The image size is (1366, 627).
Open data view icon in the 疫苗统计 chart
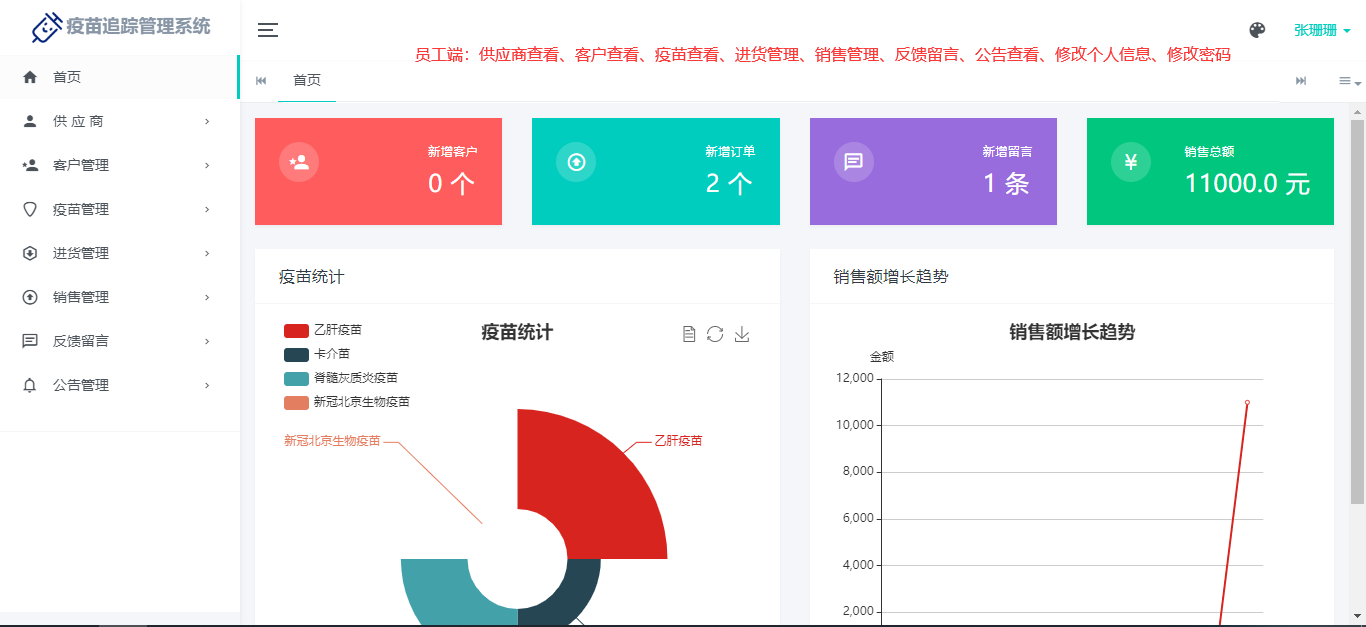tap(689, 334)
